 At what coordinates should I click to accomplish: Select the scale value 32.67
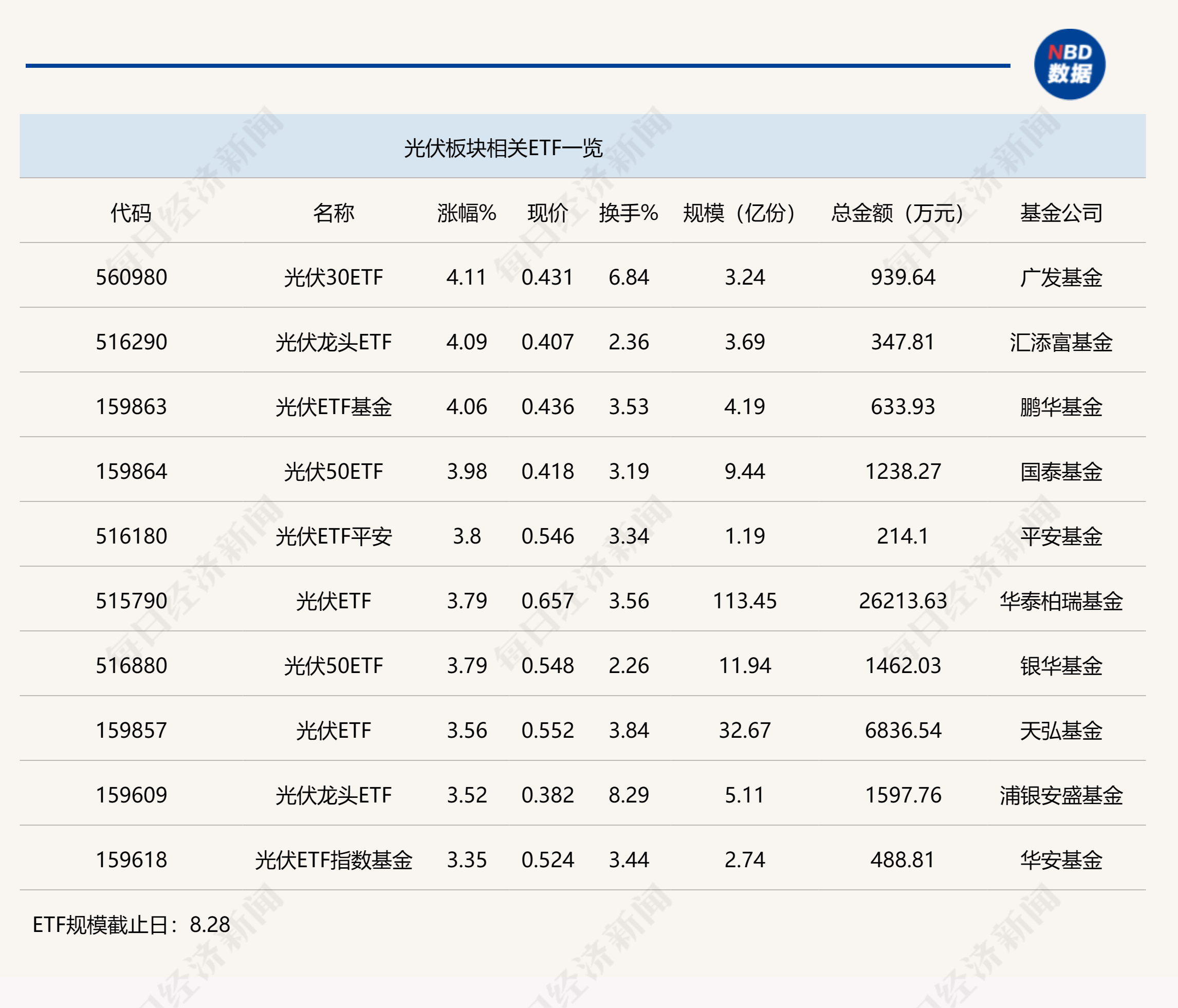point(744,731)
